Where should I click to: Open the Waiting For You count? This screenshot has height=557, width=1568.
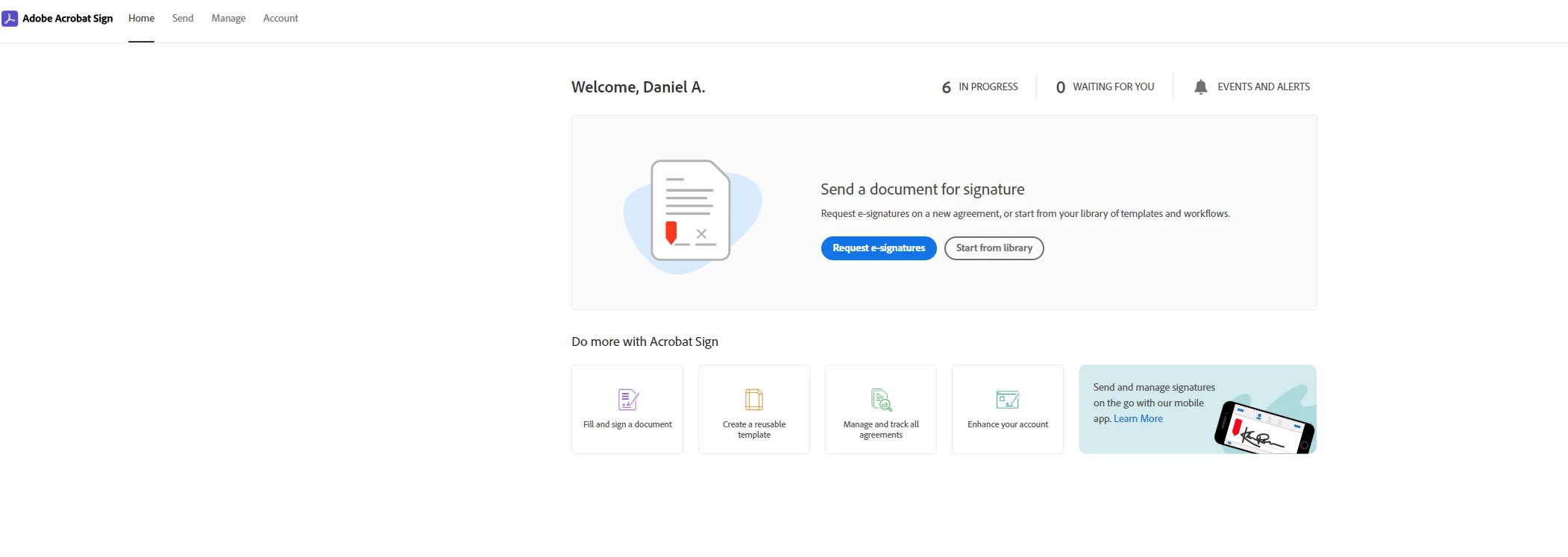coord(1105,87)
